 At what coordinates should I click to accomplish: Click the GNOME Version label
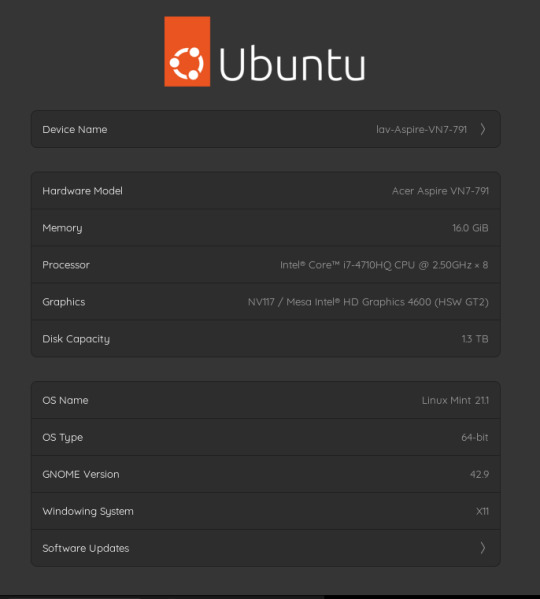click(81, 474)
